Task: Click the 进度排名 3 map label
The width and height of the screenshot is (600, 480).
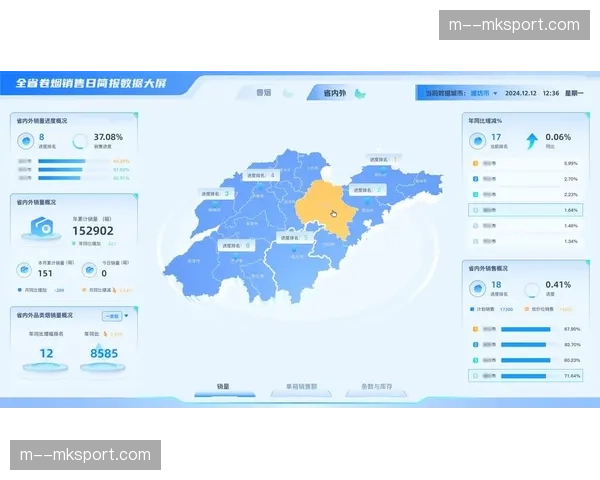Action: pyautogui.click(x=215, y=194)
